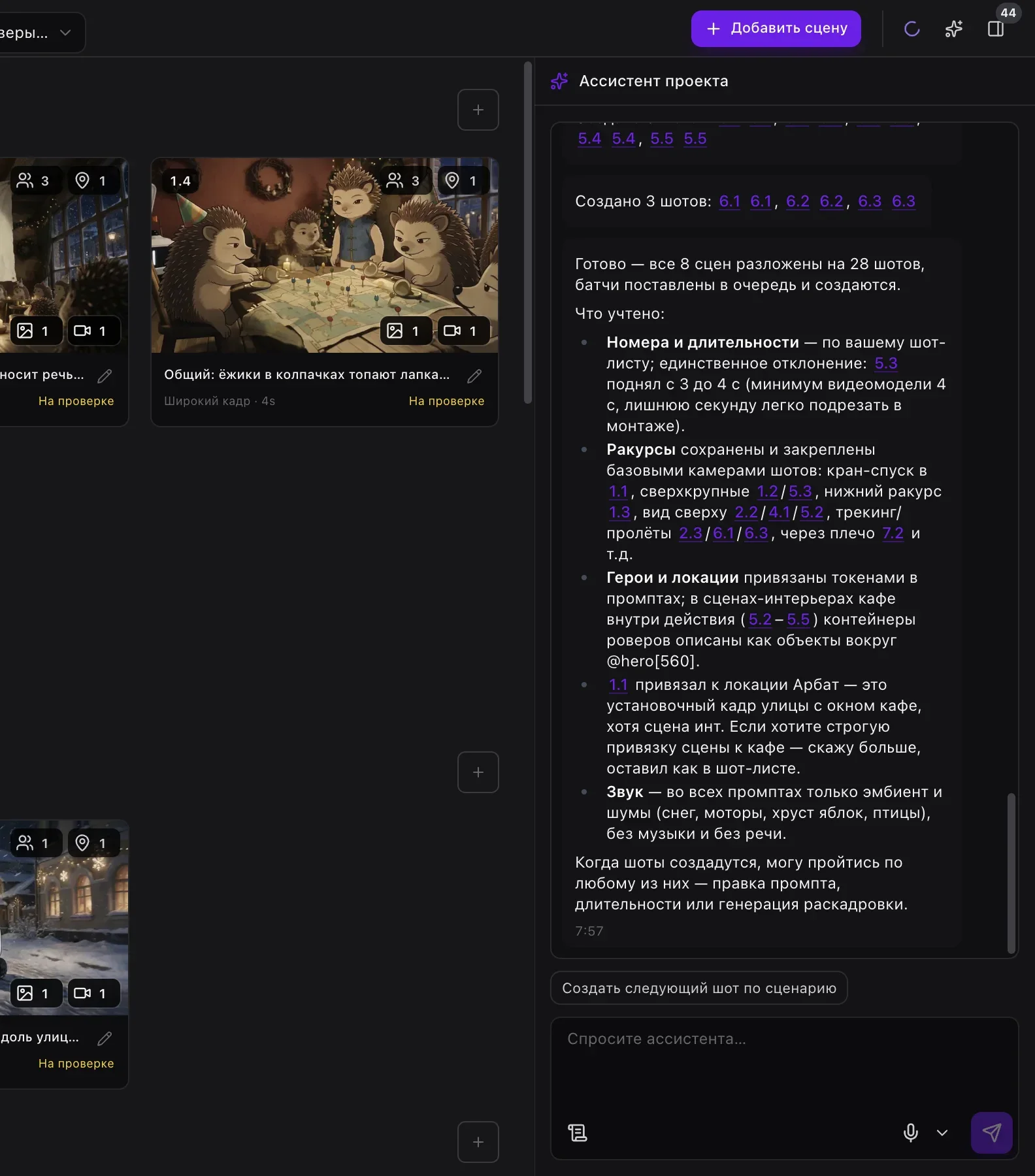Click the Добавить сцену button
1035x1176 pixels.
click(x=776, y=29)
